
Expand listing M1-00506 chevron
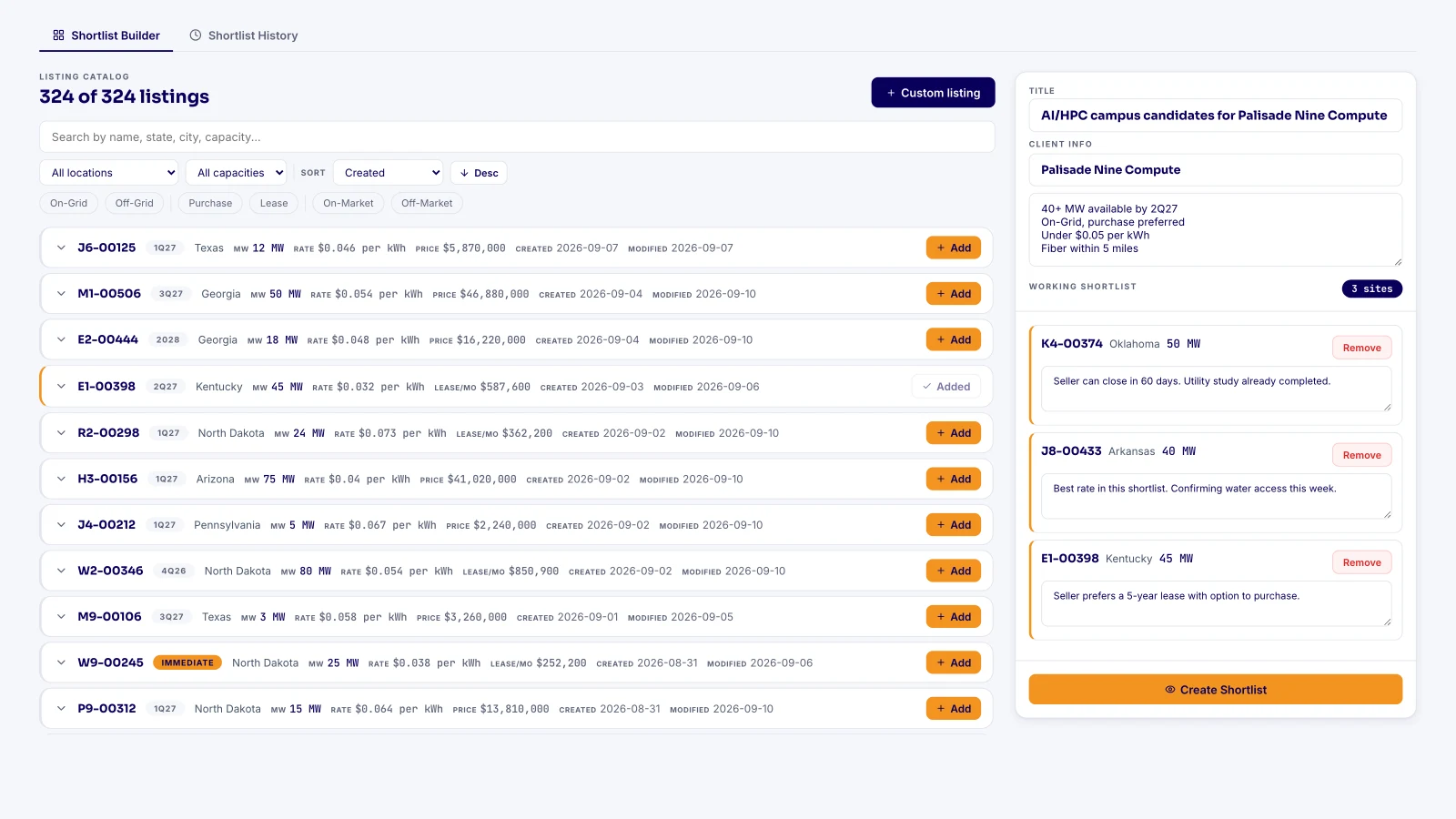tap(61, 294)
